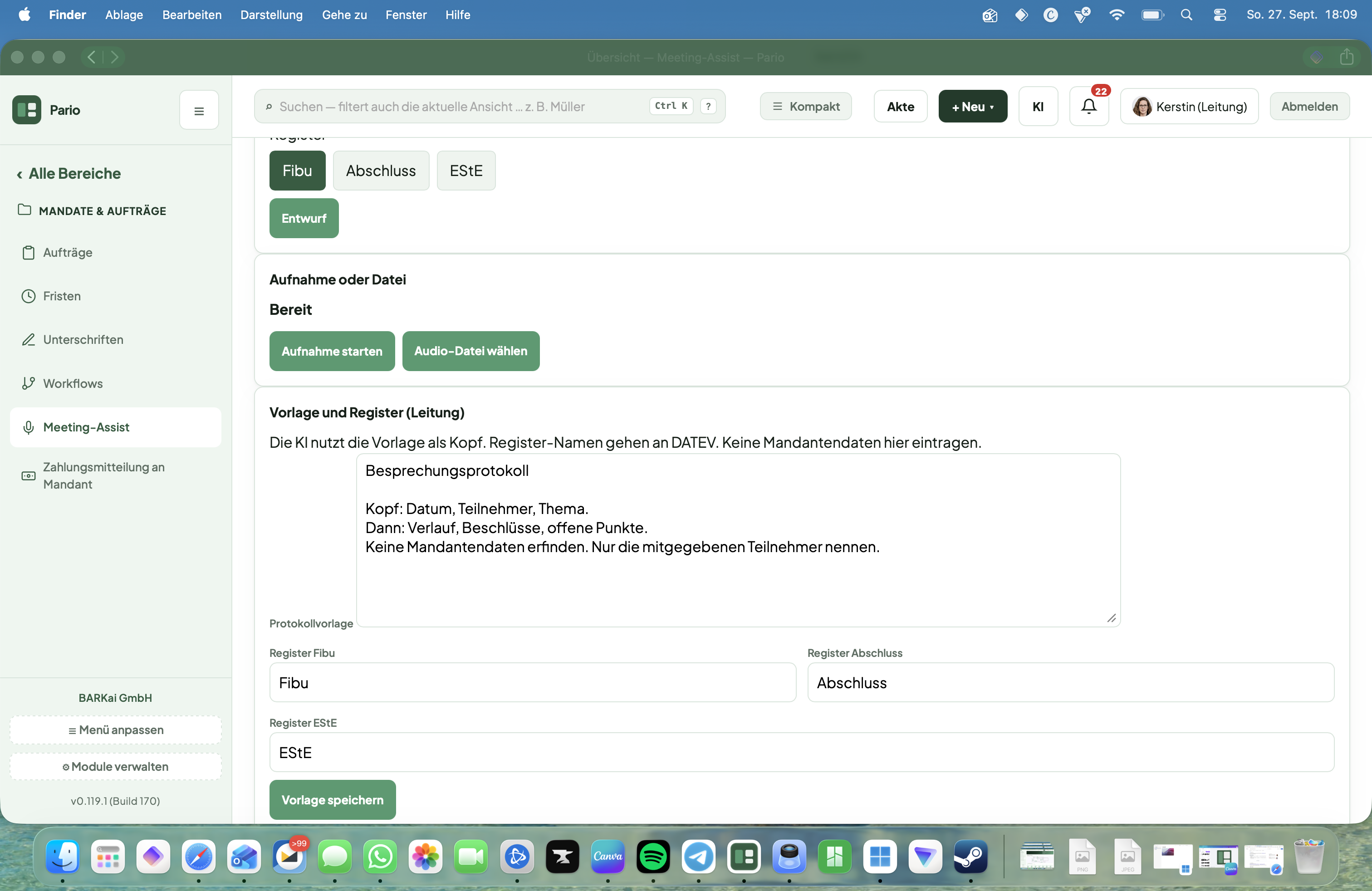The image size is (1372, 891).
Task: Select Meeting-Assist in the sidebar
Action: coord(115,427)
